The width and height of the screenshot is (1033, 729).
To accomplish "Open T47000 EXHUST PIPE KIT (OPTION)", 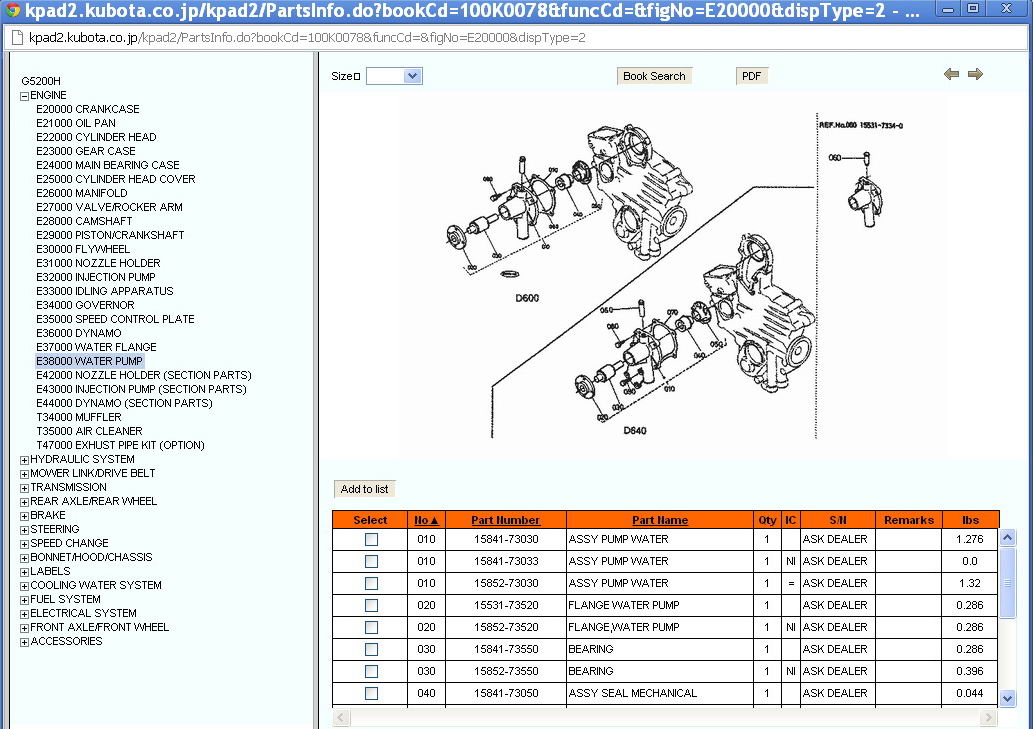I will [x=120, y=445].
